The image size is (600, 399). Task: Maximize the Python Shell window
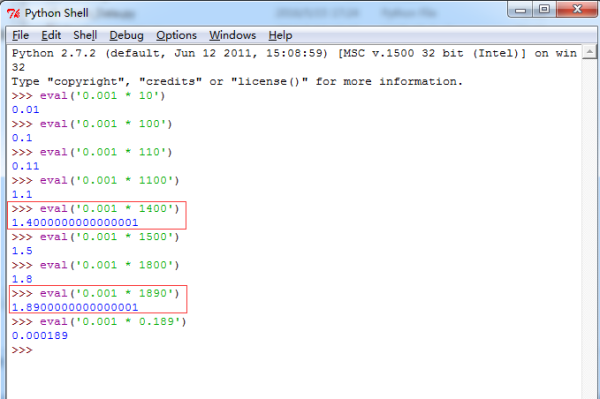pos(544,10)
